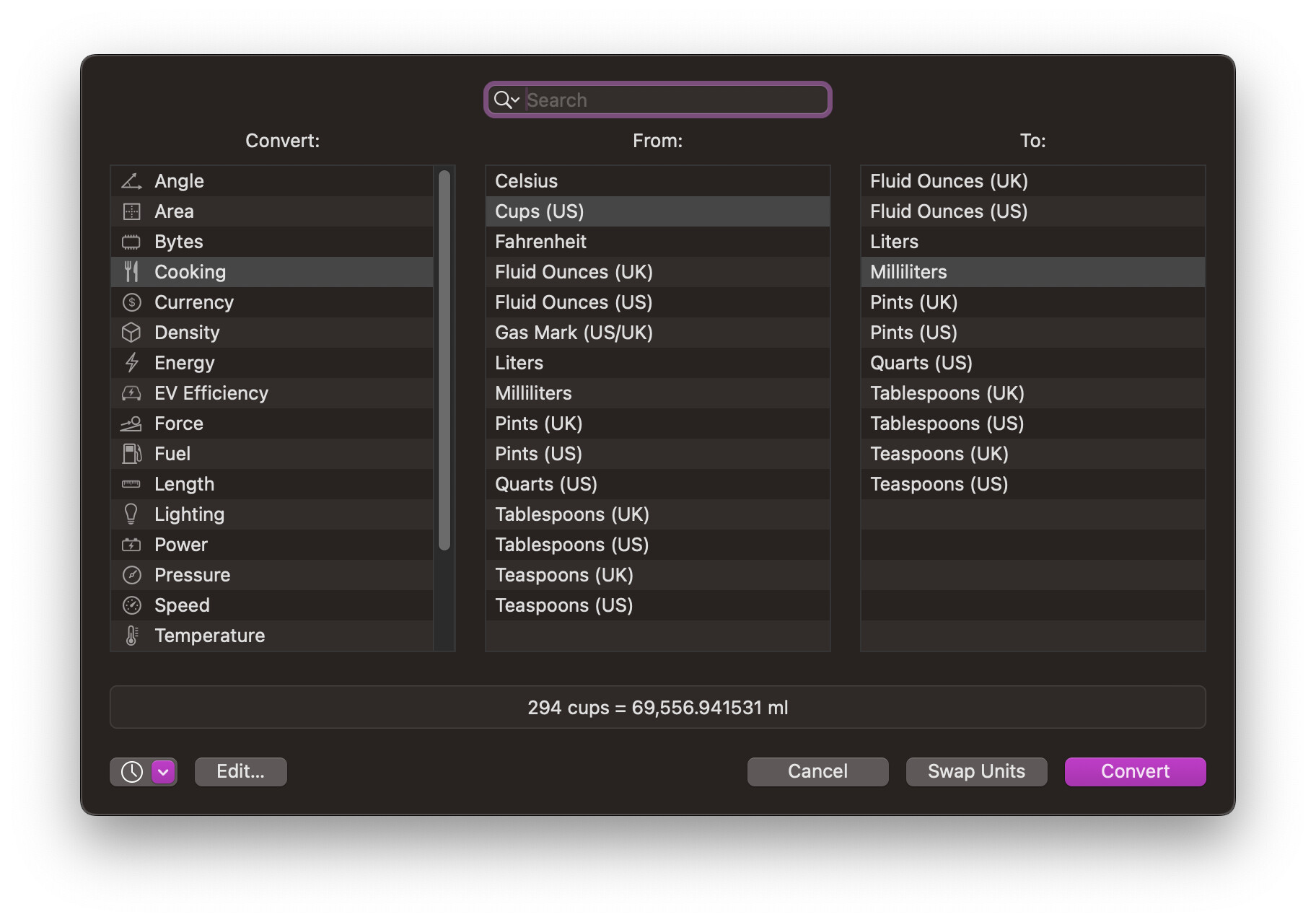Select Pints (UK) in the From list
The height and width of the screenshot is (922, 1316).
pyautogui.click(x=658, y=423)
